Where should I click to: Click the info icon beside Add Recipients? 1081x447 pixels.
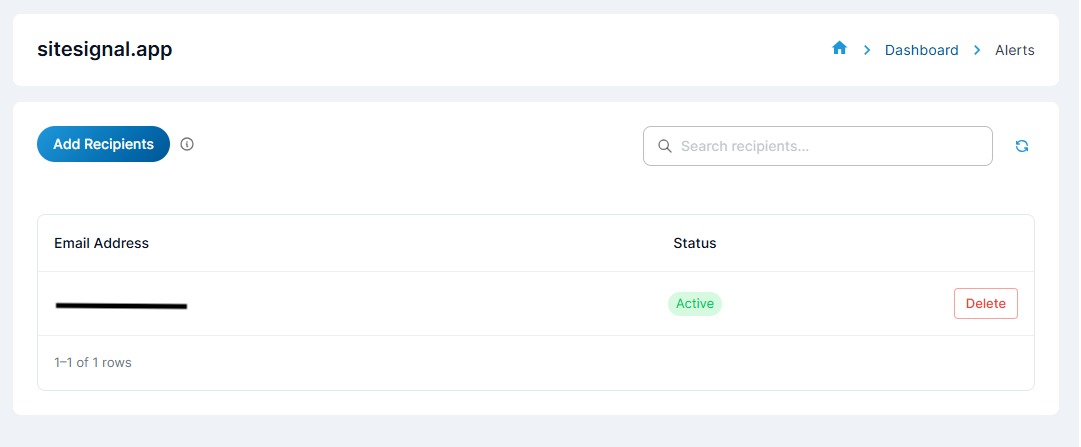[x=187, y=144]
